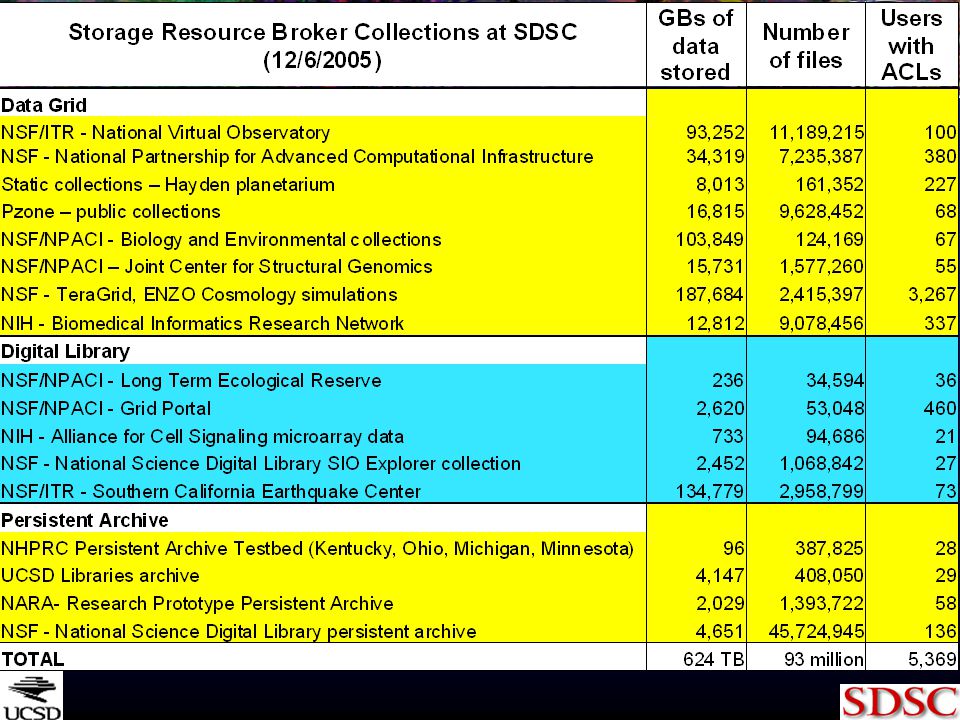Select file count 45,724,945

817,631
